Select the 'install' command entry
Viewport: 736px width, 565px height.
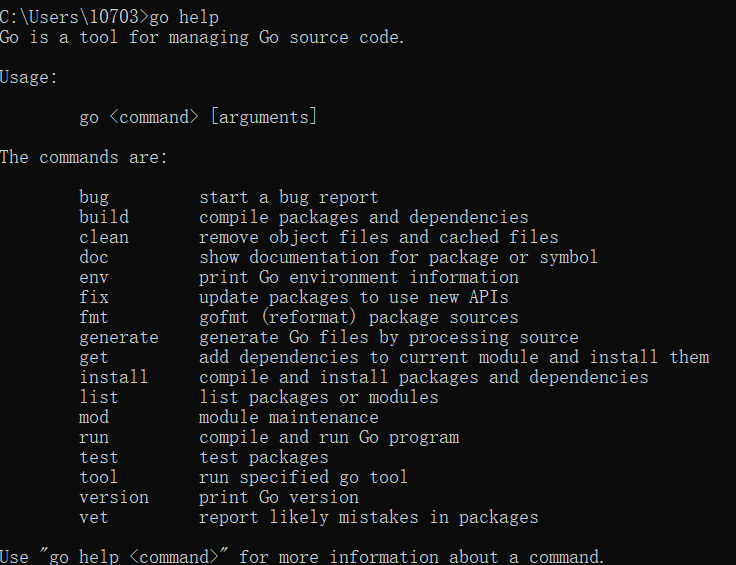click(114, 377)
